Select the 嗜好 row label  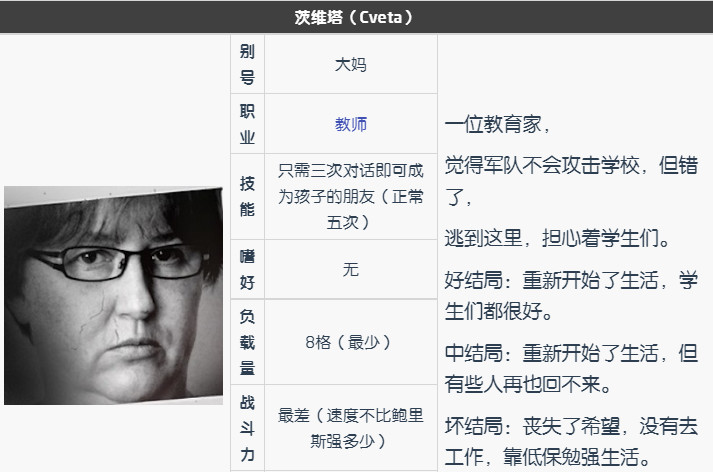(247, 269)
